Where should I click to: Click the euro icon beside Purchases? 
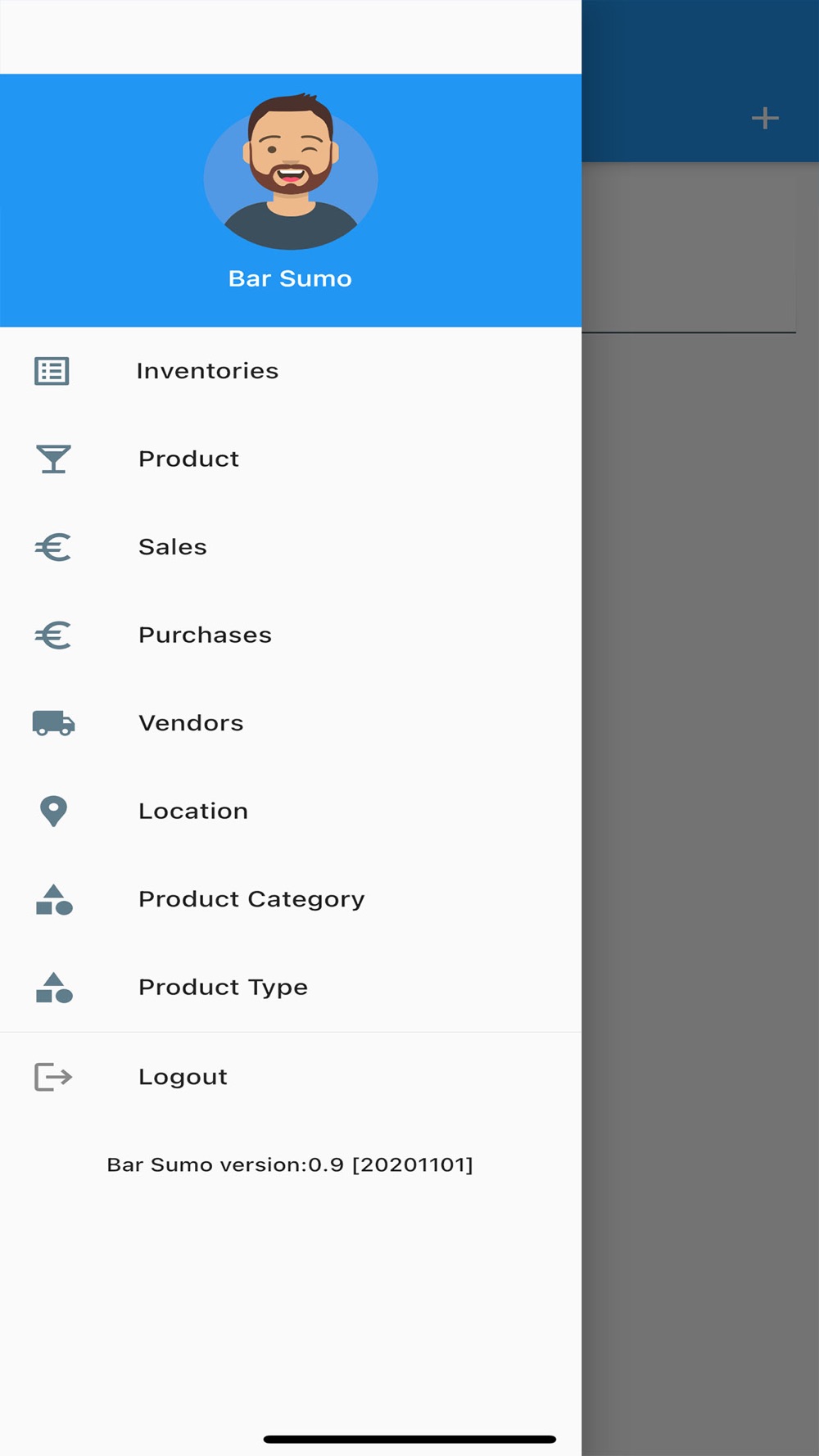[53, 635]
